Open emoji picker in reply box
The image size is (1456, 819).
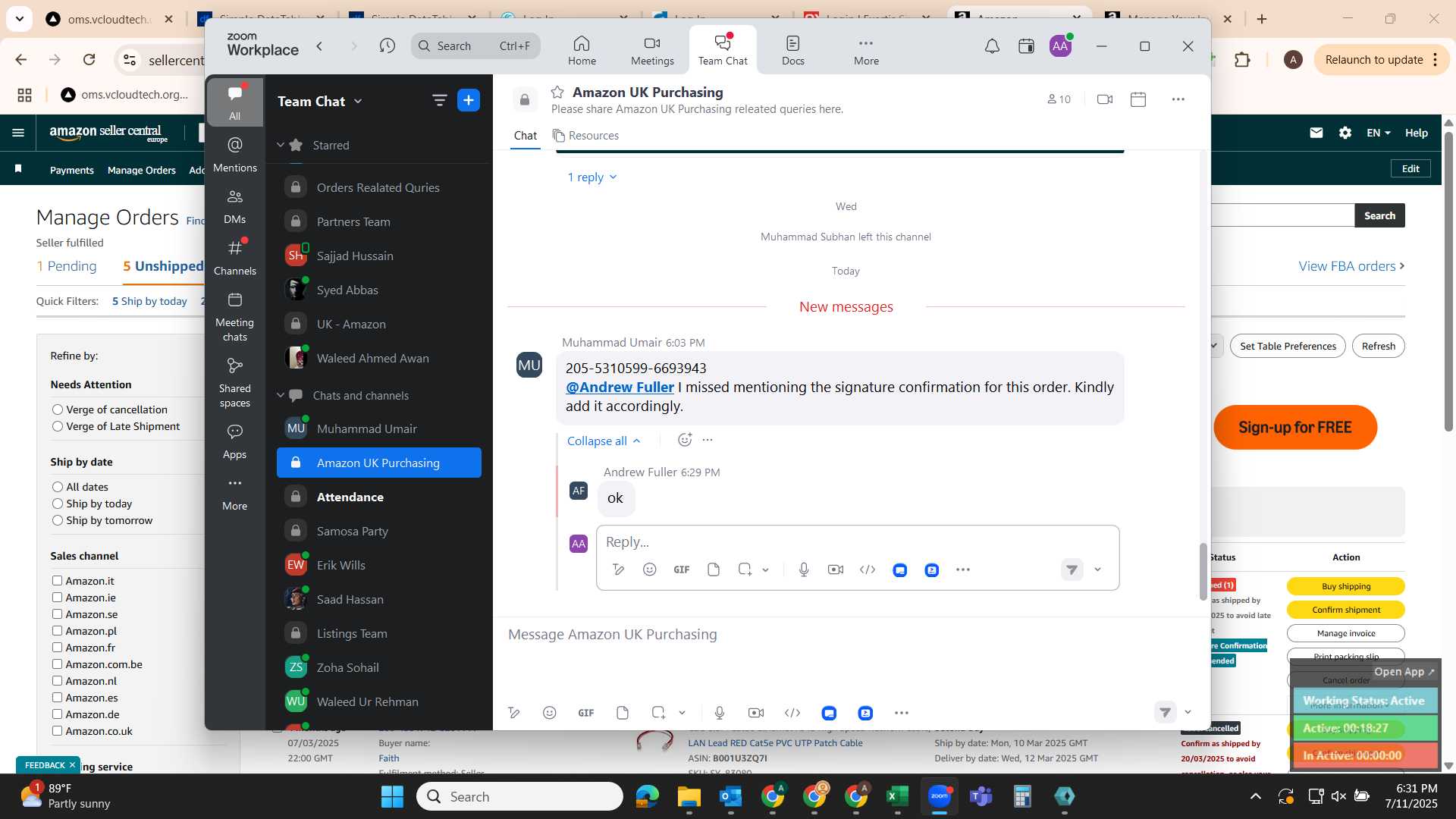(x=650, y=570)
